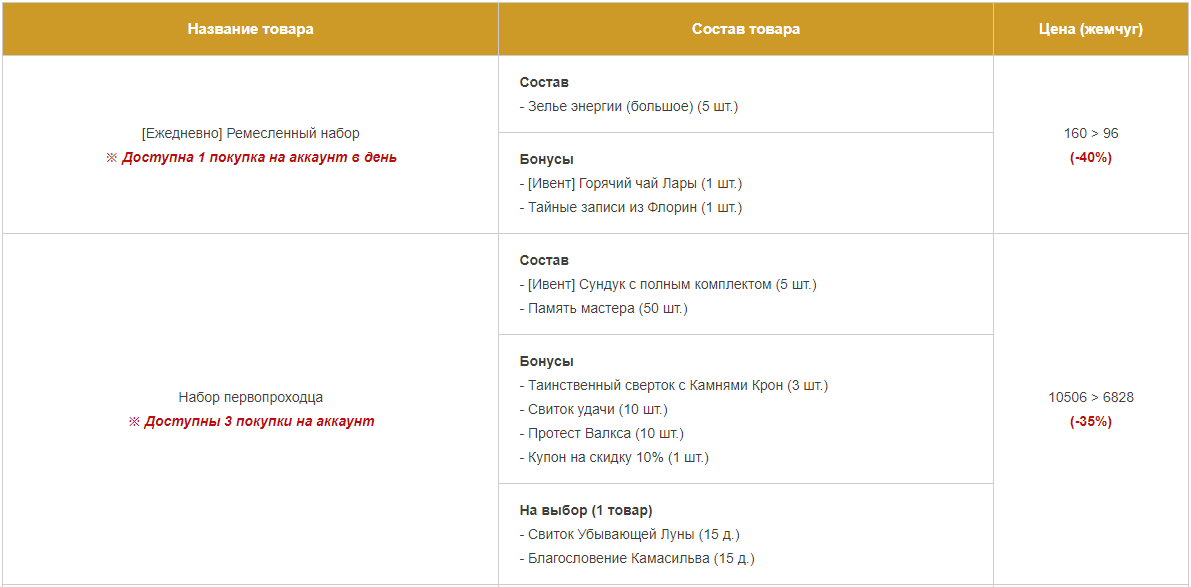This screenshot has width=1191, height=587.
Task: Click the "10506 > 6828" price text
Action: point(1091,397)
